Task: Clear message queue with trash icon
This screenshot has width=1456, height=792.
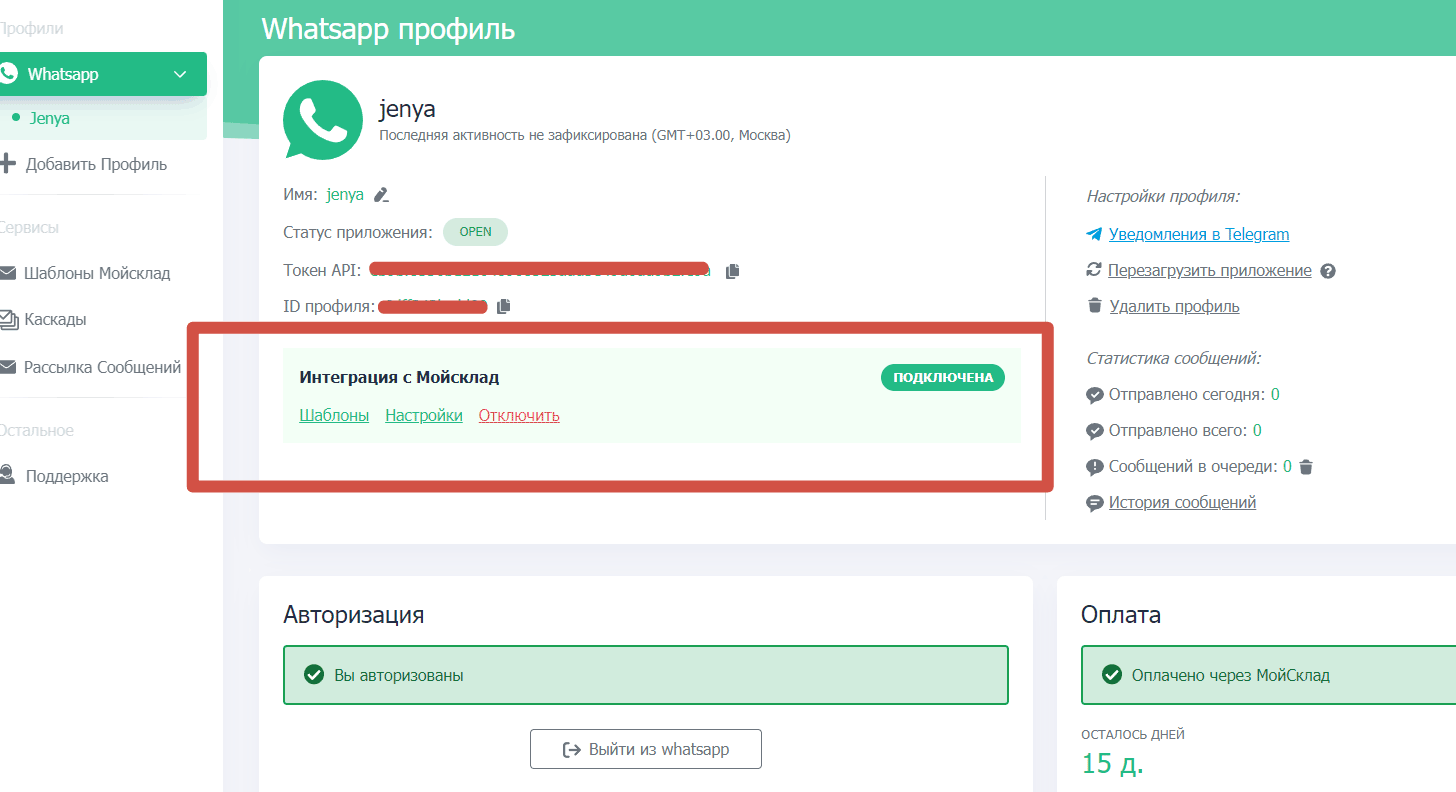Action: point(1306,466)
